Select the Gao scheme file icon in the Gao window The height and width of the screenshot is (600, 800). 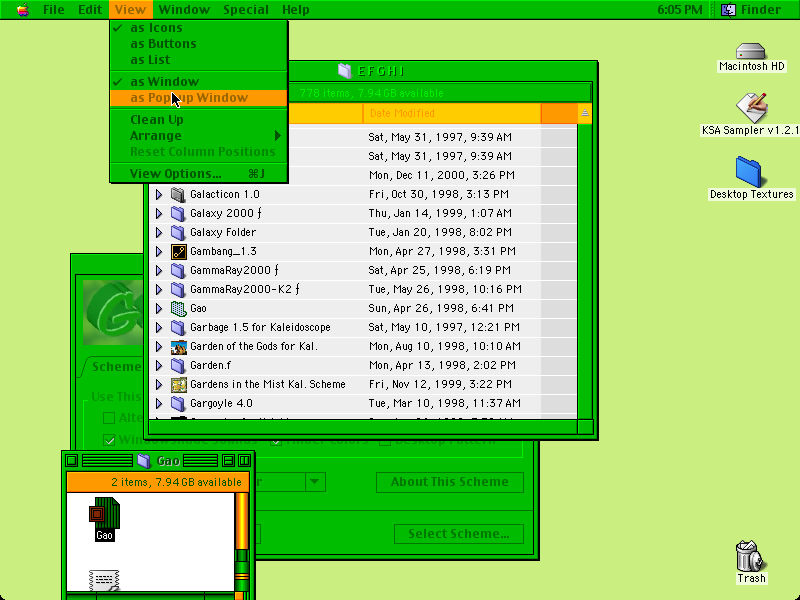pos(104,512)
